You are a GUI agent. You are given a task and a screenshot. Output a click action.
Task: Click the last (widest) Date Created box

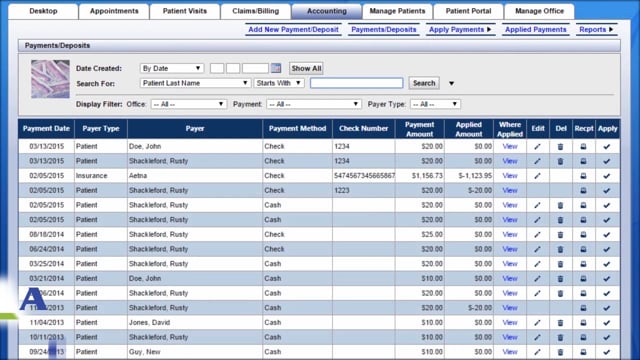[x=255, y=68]
